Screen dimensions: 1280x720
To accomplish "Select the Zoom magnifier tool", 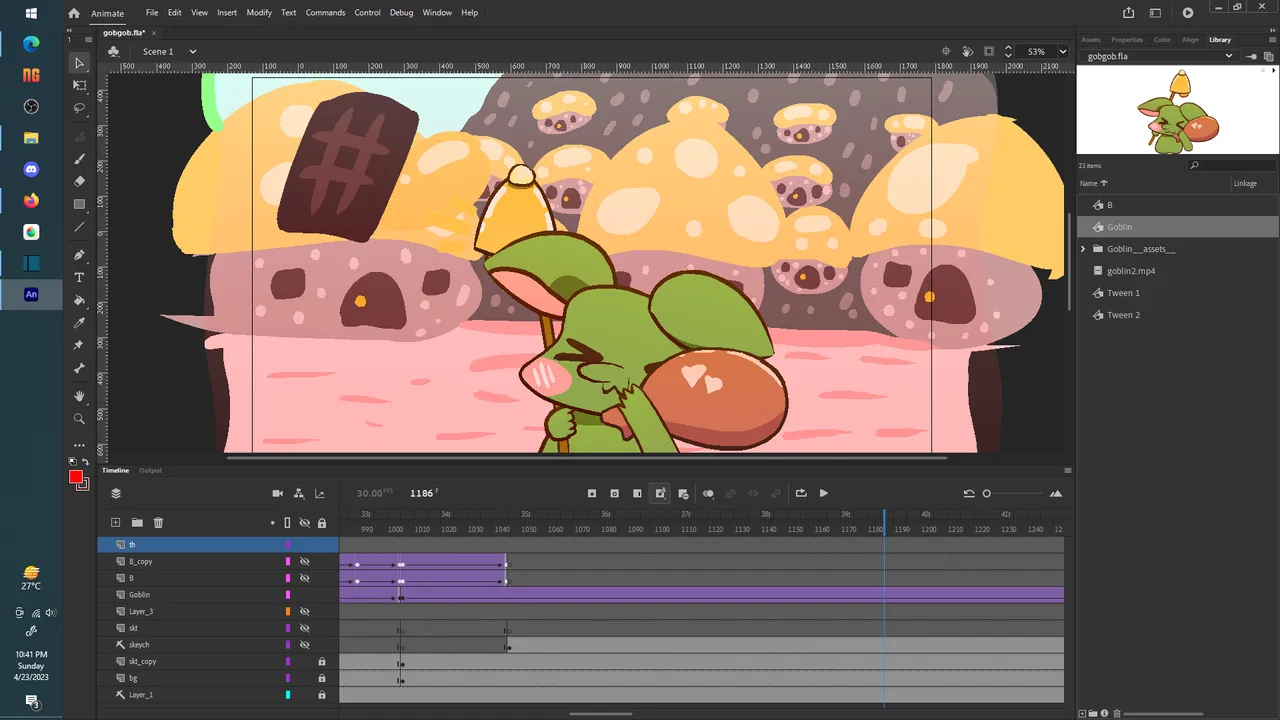I will 80,419.
